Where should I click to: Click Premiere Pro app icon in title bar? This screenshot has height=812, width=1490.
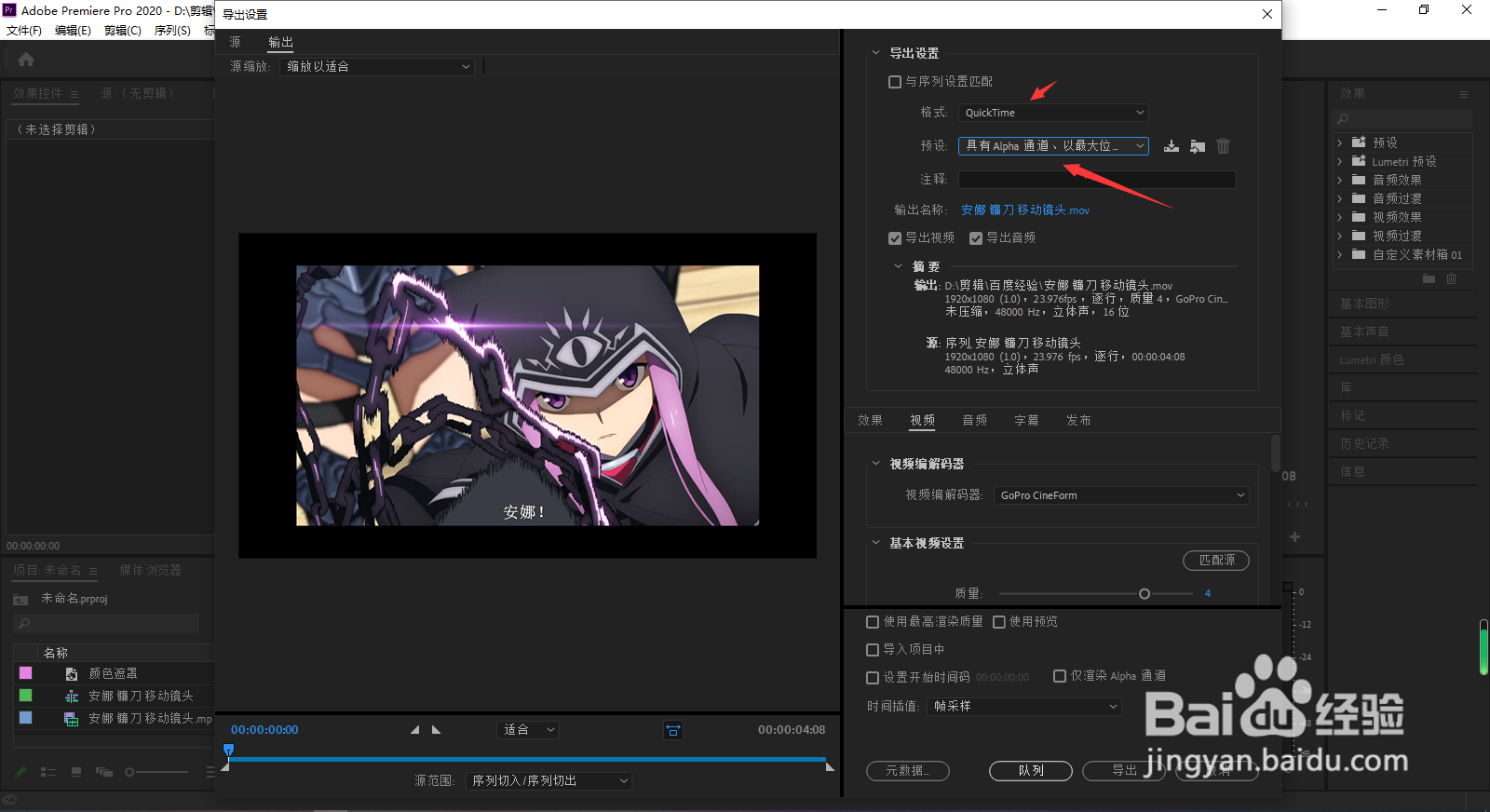pos(9,10)
